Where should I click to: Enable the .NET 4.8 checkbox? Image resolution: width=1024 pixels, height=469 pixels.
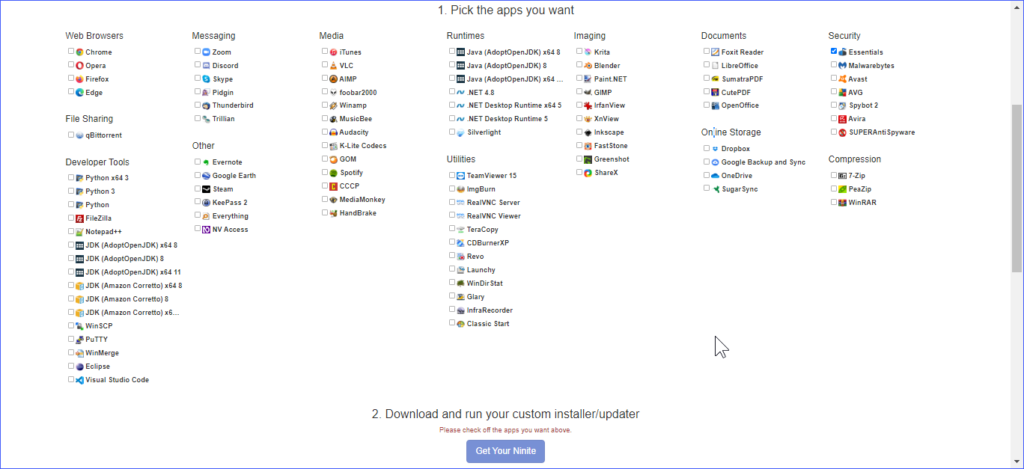[452, 91]
